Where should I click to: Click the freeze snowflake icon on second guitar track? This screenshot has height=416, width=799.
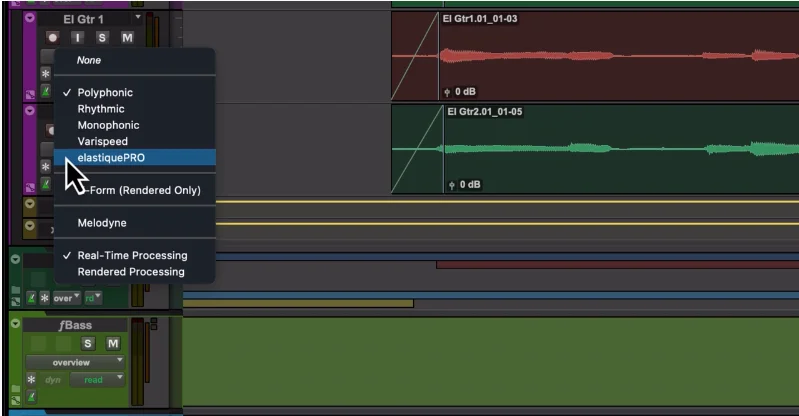[x=46, y=167]
